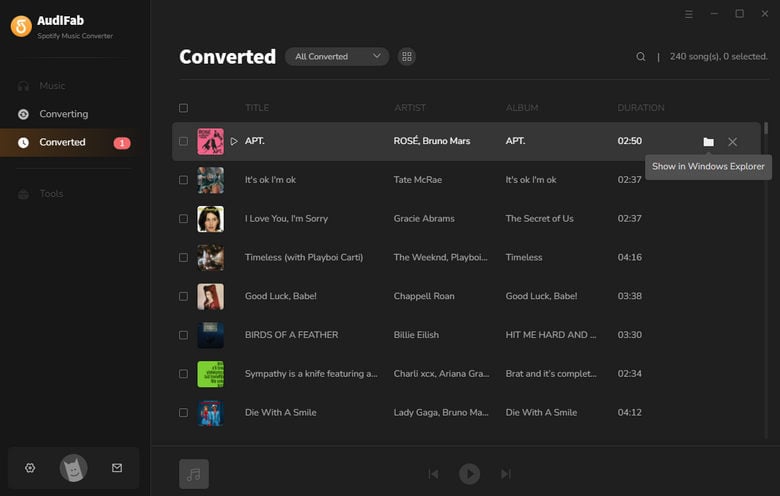This screenshot has height=496, width=780.
Task: Check the Timeless song checkbox
Action: [183, 257]
